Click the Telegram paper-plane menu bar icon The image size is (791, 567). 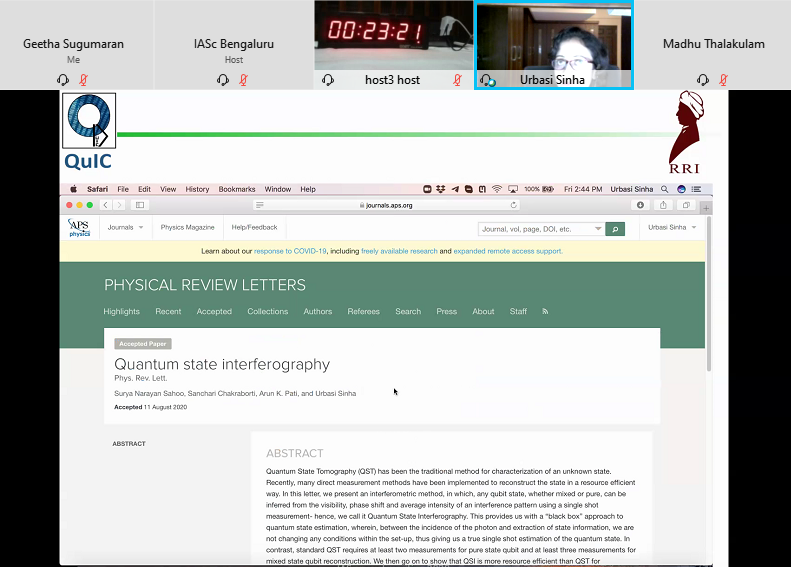(455, 189)
